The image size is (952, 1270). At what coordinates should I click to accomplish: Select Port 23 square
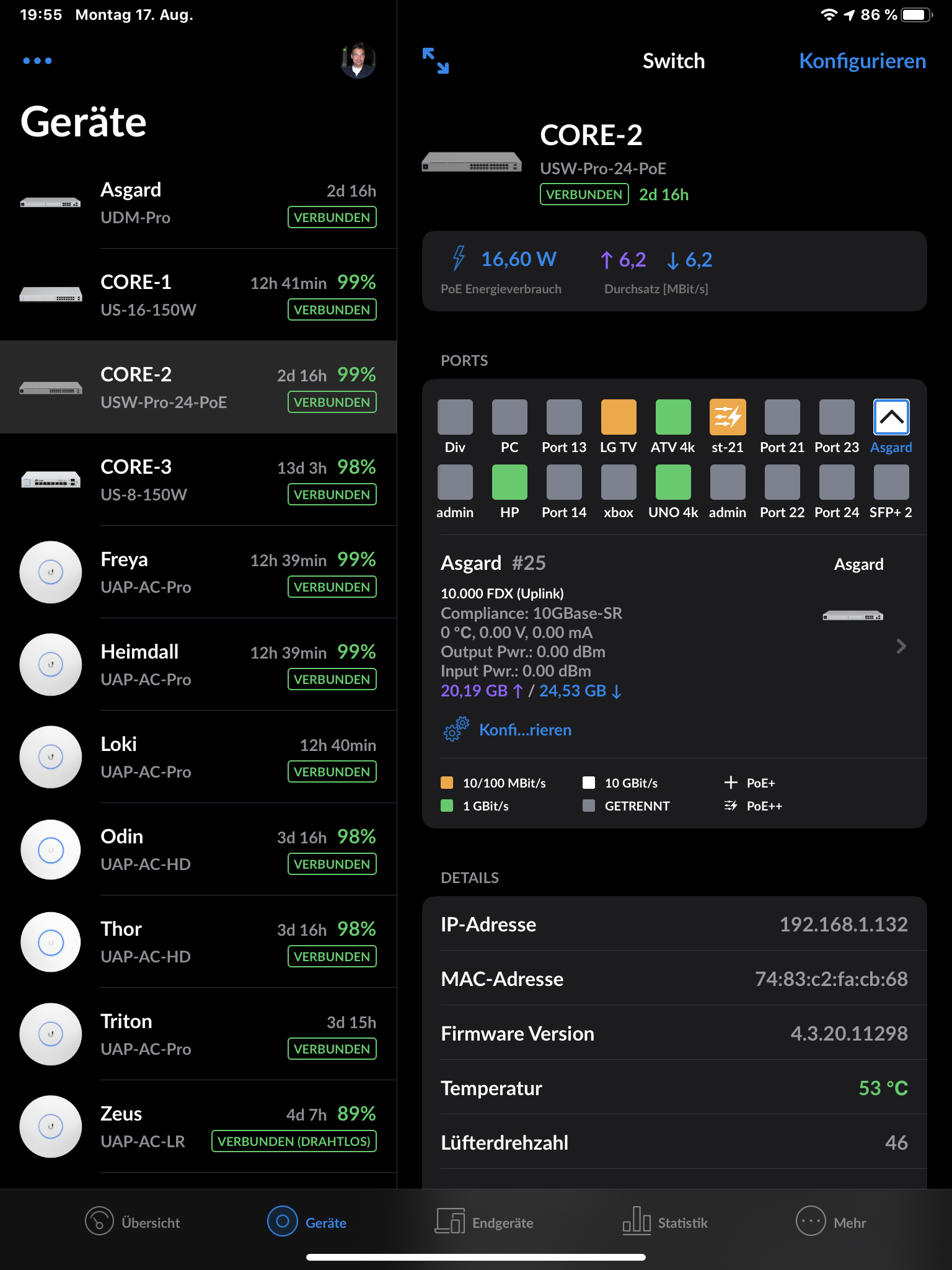837,417
